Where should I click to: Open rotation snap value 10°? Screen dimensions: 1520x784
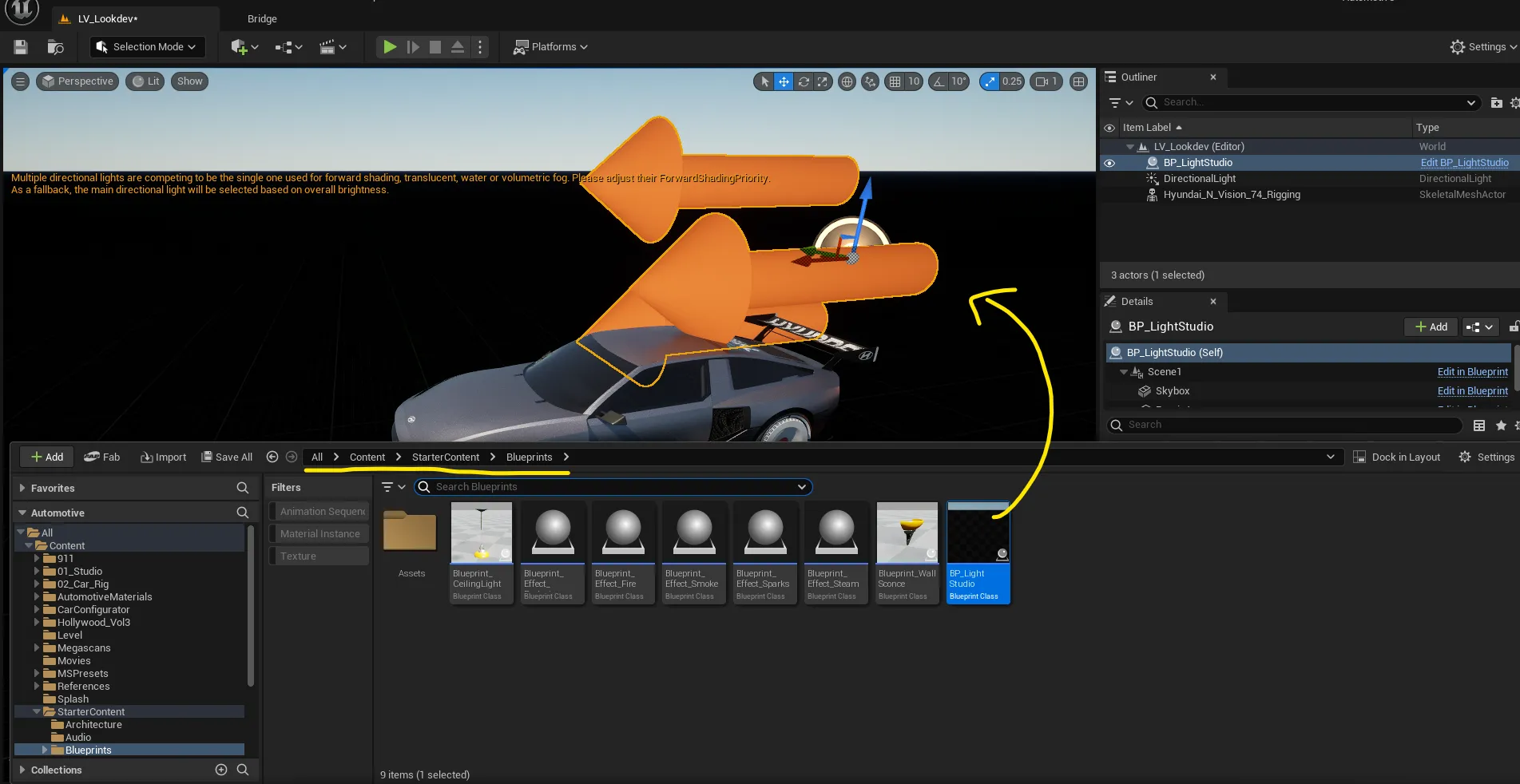(959, 81)
